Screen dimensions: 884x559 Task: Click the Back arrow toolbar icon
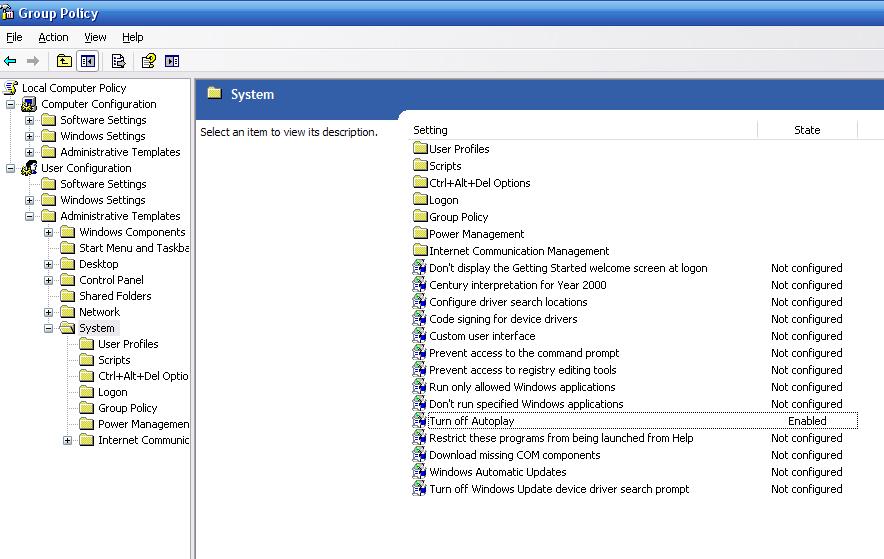click(x=10, y=61)
